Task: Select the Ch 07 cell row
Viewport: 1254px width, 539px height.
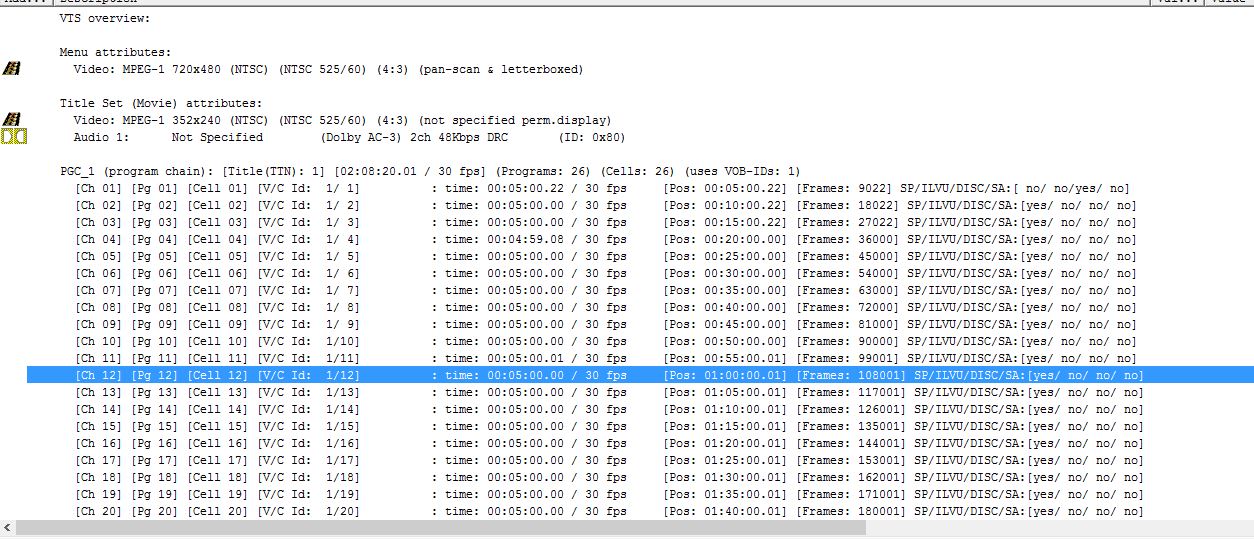Action: [x=606, y=290]
